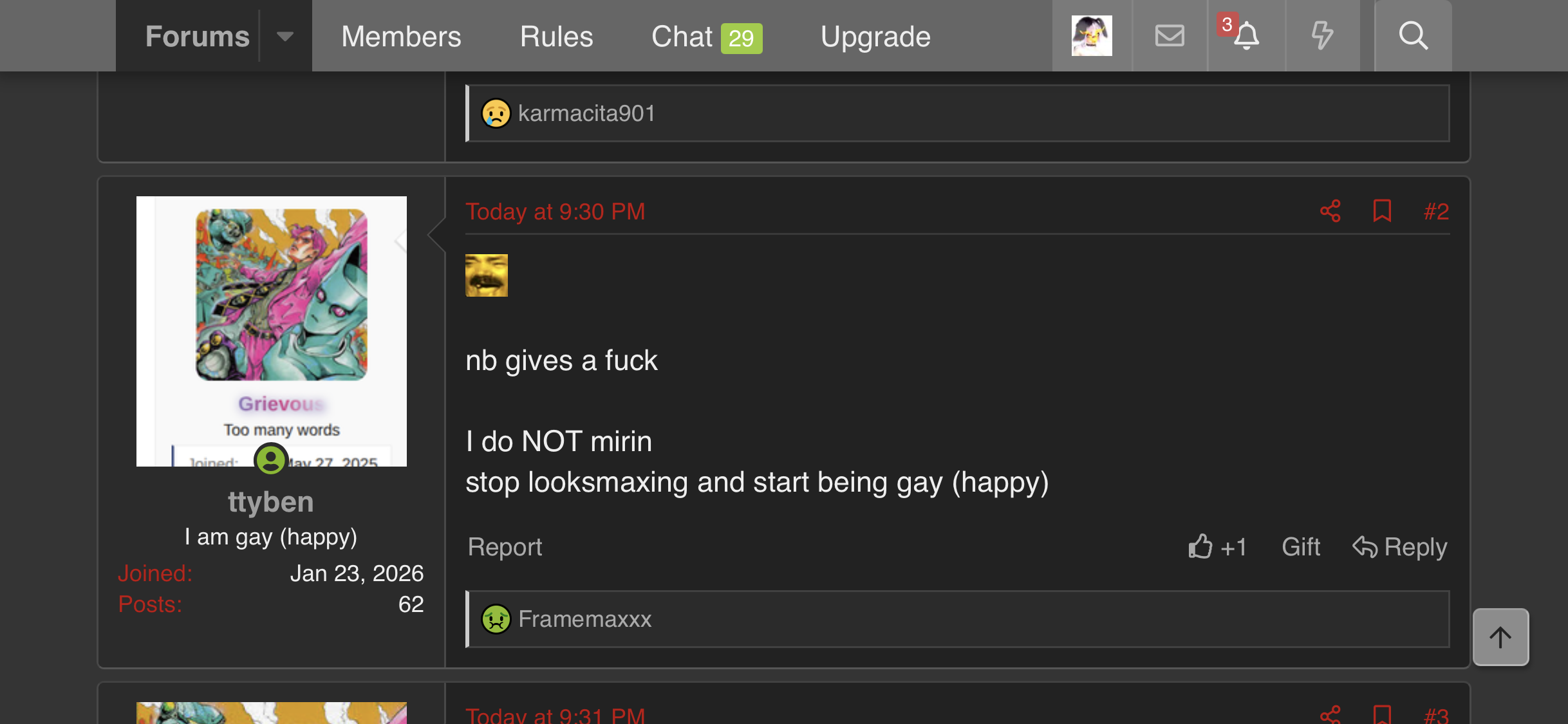Open the Members tab
Viewport: 1568px width, 724px height.
pos(401,36)
